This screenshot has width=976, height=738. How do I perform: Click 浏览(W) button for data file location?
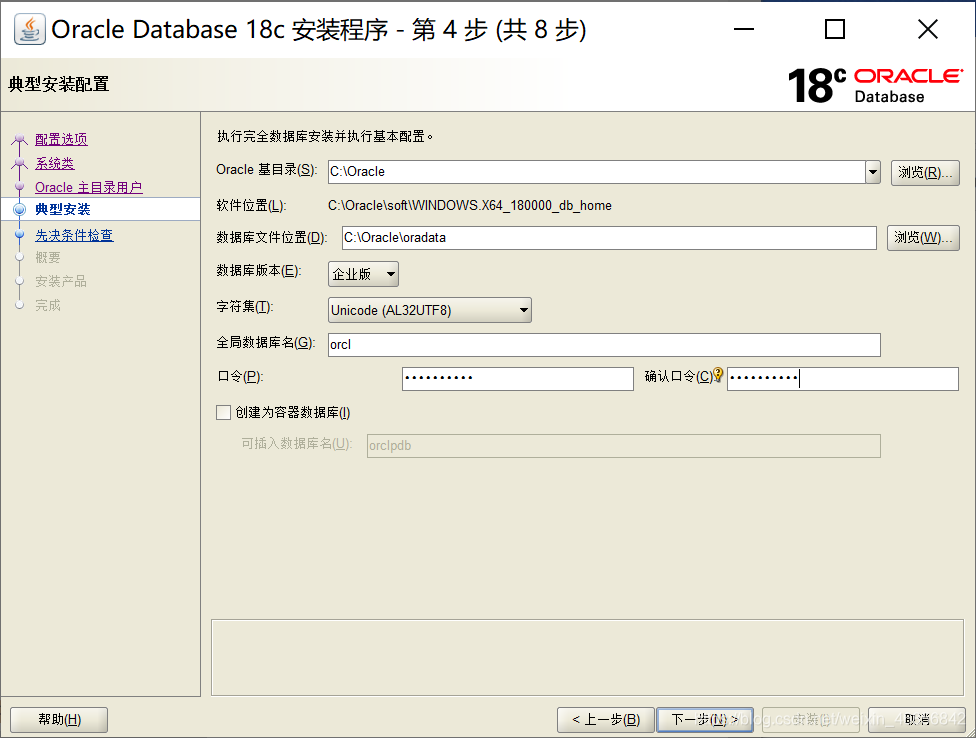[x=923, y=238]
